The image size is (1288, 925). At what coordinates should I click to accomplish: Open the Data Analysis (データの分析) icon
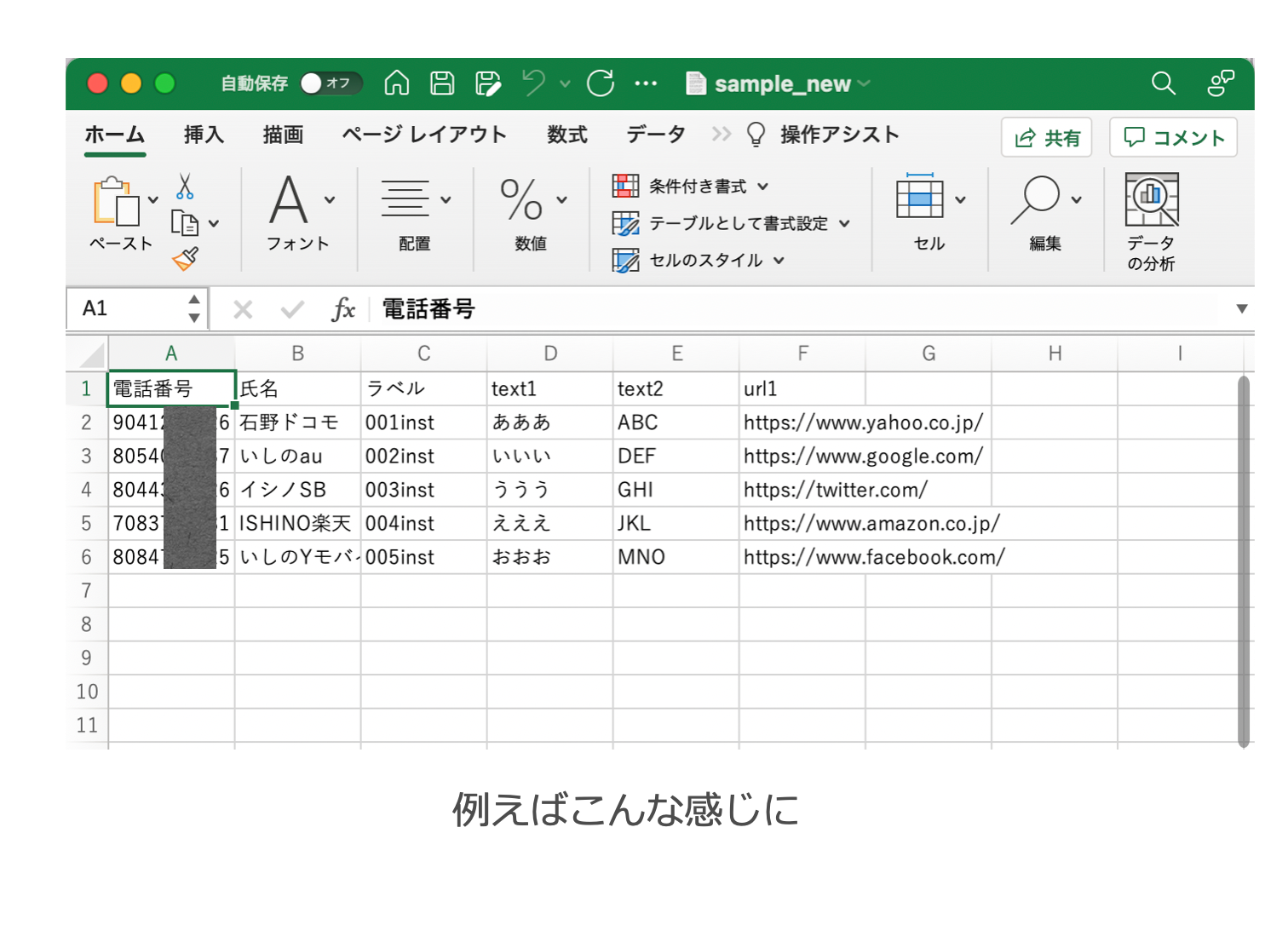tap(1151, 221)
